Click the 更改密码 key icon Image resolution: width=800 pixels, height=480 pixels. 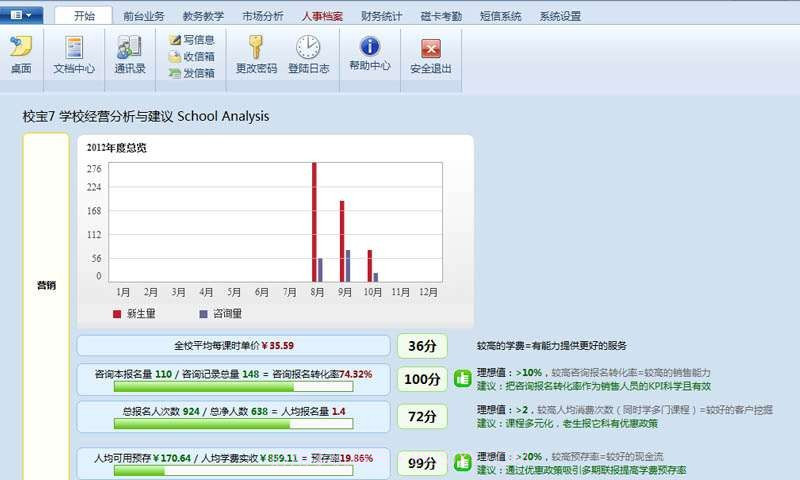pyautogui.click(x=256, y=47)
